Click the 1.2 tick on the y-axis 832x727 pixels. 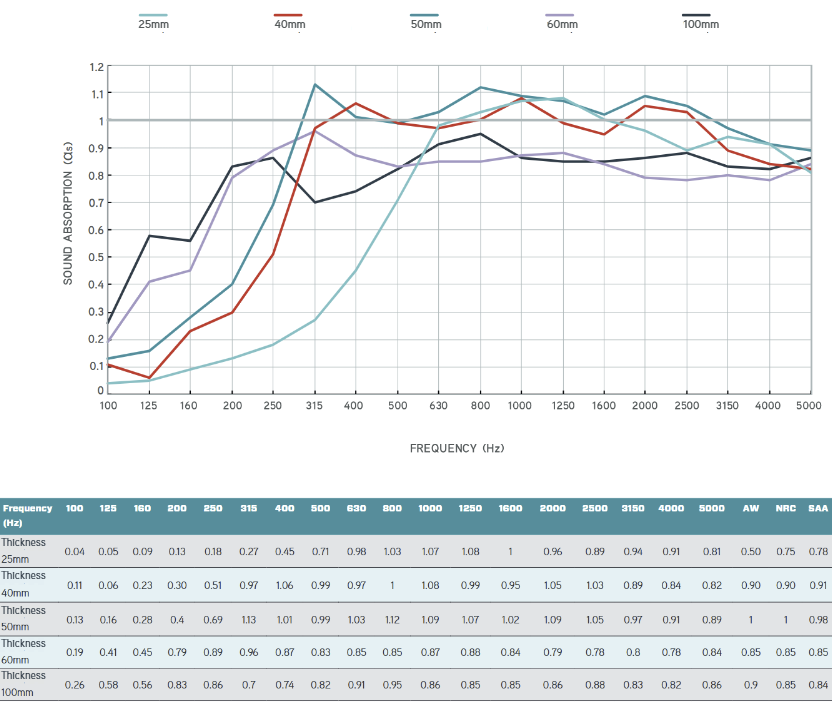[x=97, y=67]
